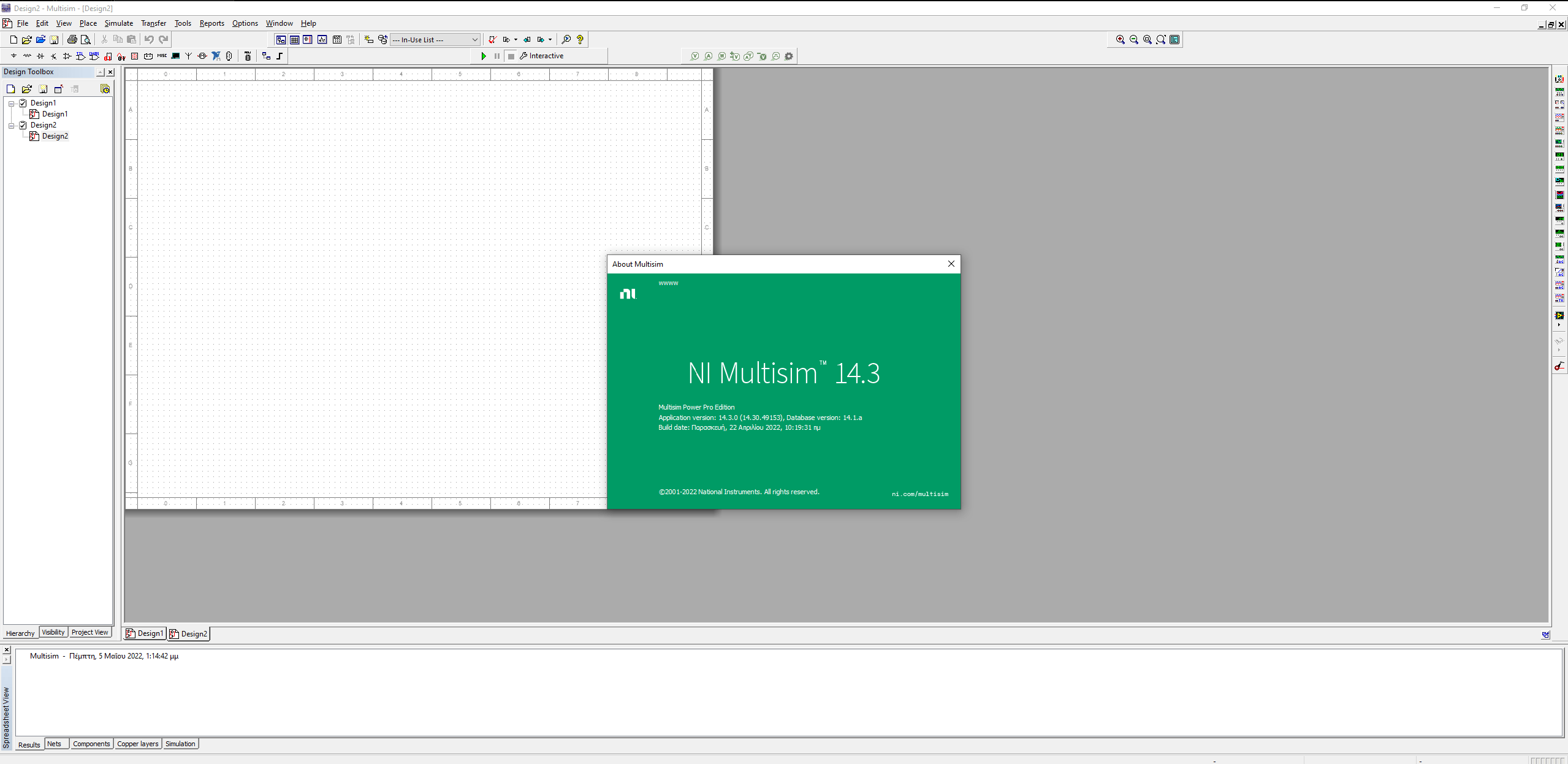The width and height of the screenshot is (1568, 764).
Task: Toggle the Spreadsheet View icon
Action: 295,39
